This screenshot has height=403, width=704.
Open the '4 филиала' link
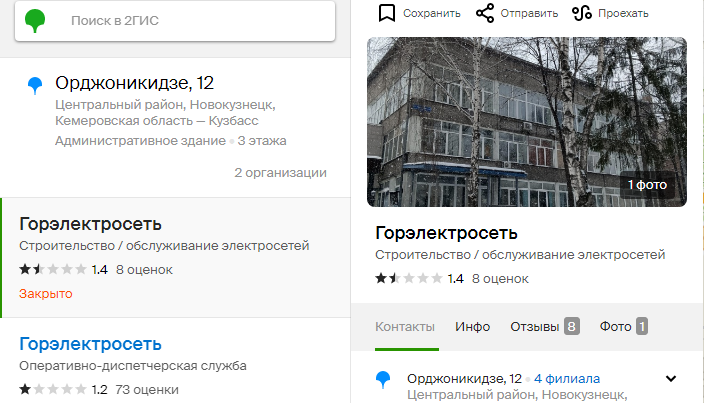(x=567, y=379)
